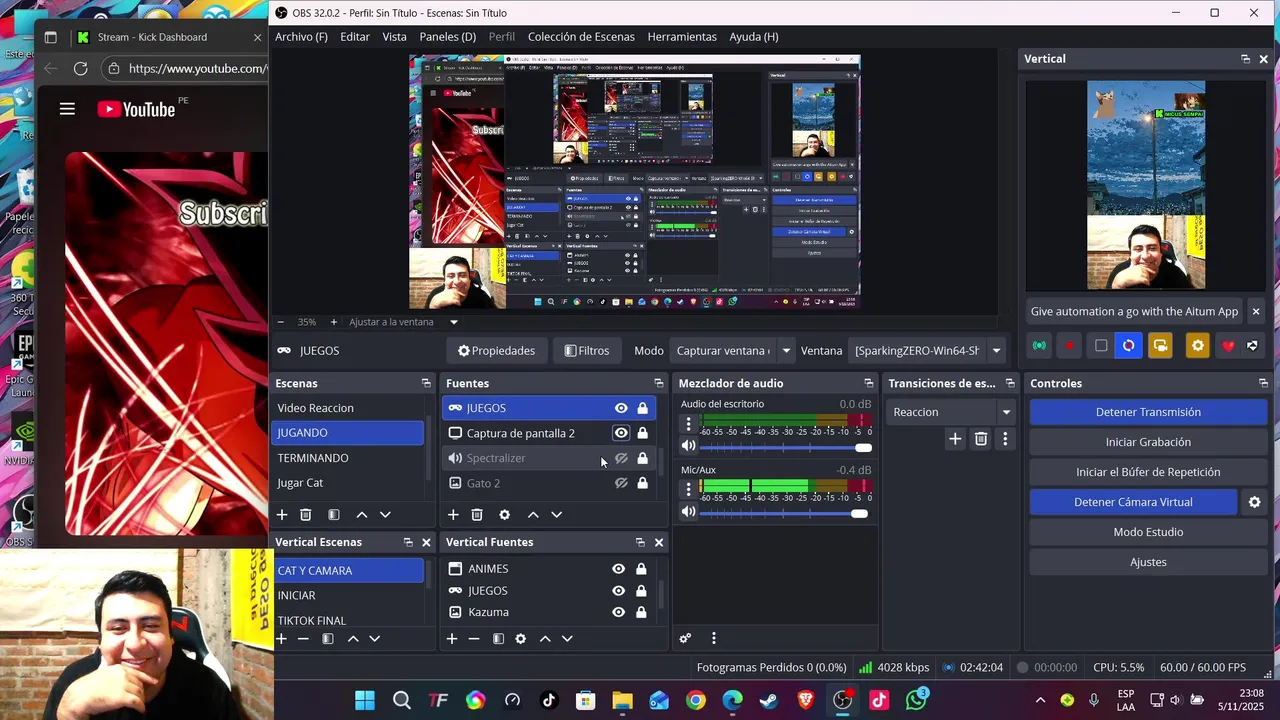Open Paneles (D) menu
This screenshot has height=720, width=1280.
(447, 37)
